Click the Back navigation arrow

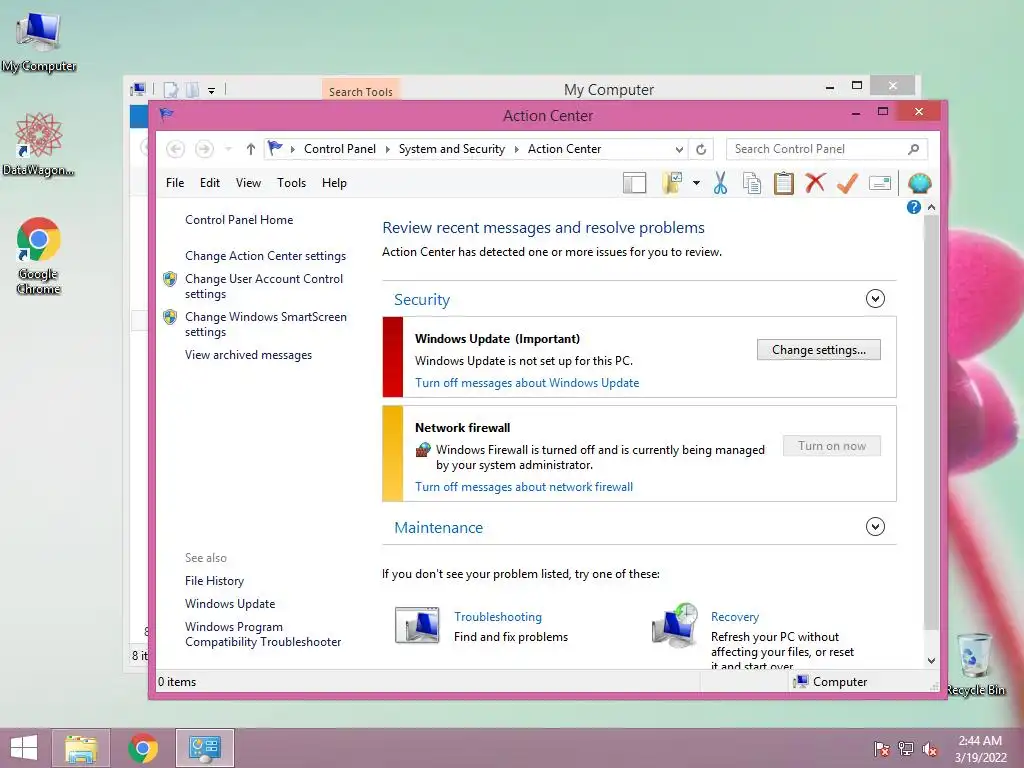coord(175,149)
